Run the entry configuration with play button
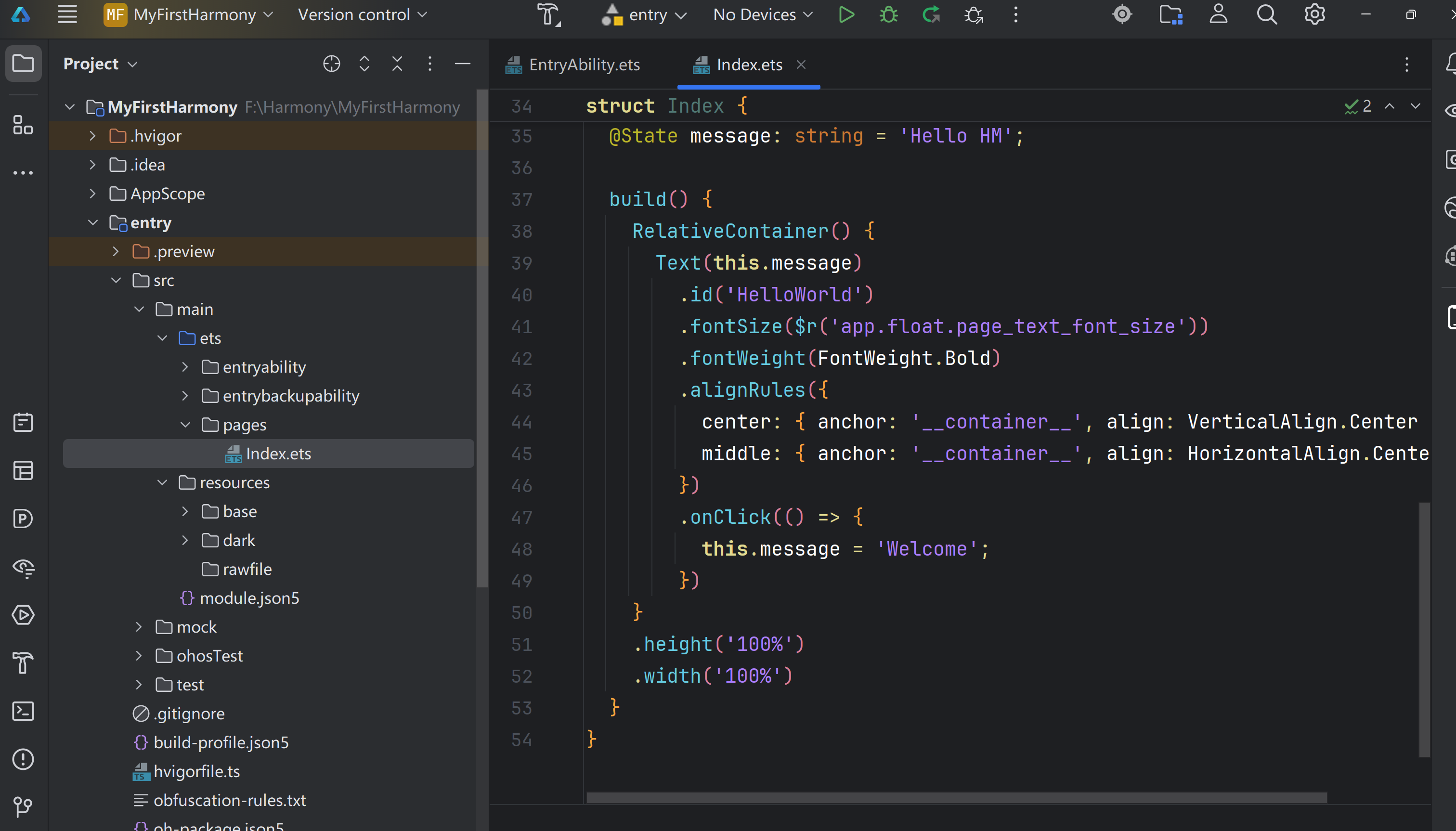The width and height of the screenshot is (1456, 831). (846, 14)
